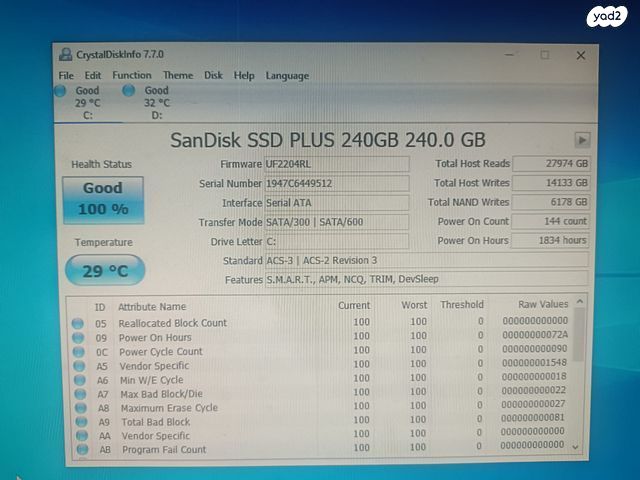The image size is (640, 480).
Task: Select the Program Fail Count row
Action: 322,448
